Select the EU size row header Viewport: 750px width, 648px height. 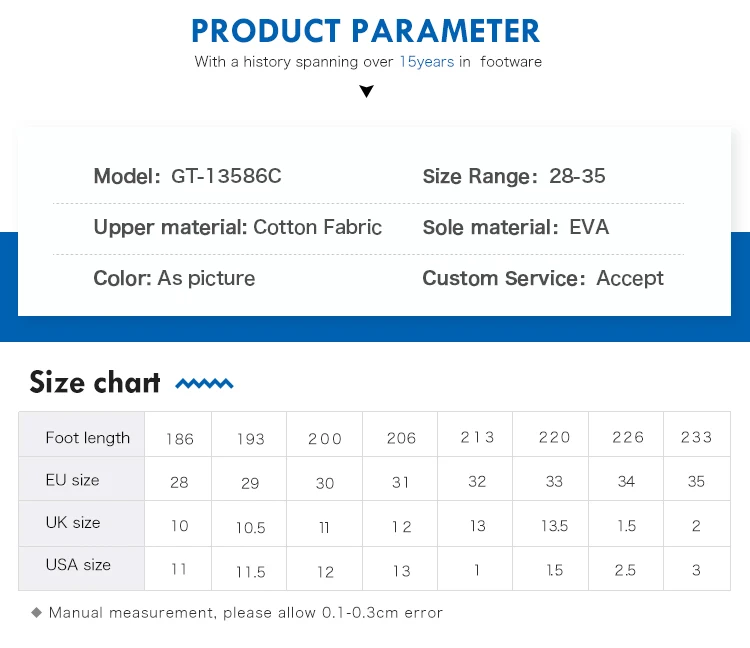pyautogui.click(x=82, y=479)
